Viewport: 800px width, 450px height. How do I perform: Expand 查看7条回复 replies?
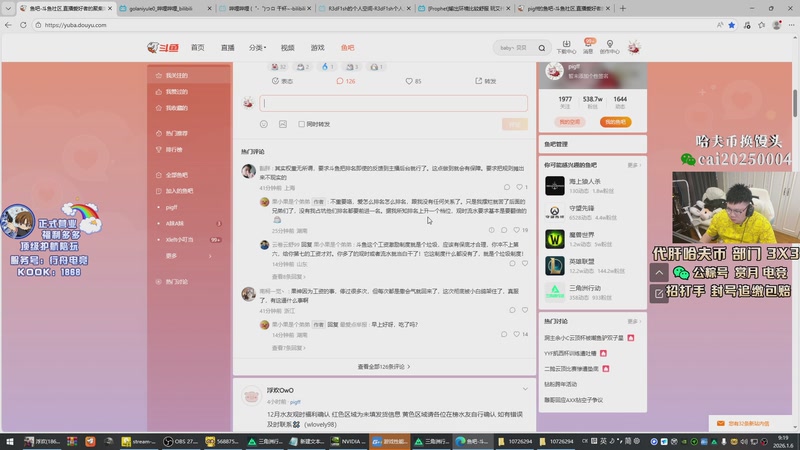point(288,348)
